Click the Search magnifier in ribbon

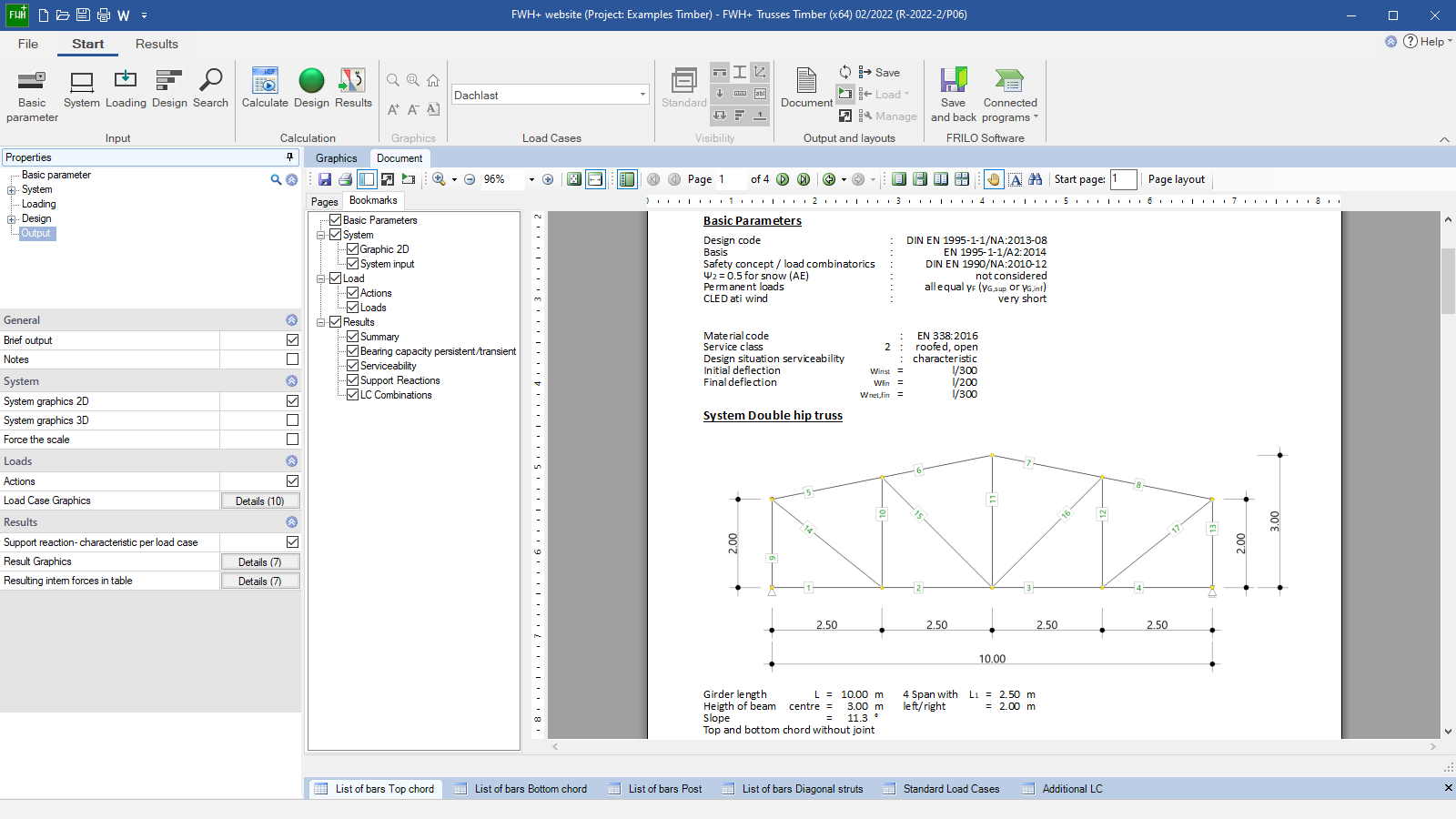210,88
